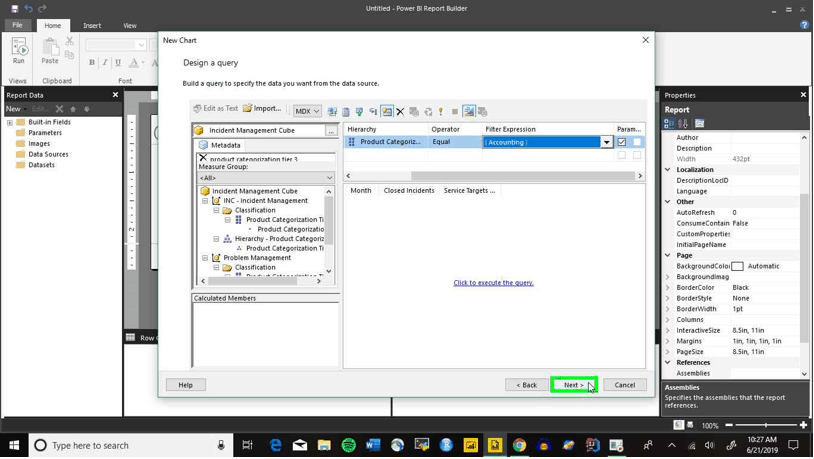Open Property Pages icon in Properties panel

tap(700, 124)
